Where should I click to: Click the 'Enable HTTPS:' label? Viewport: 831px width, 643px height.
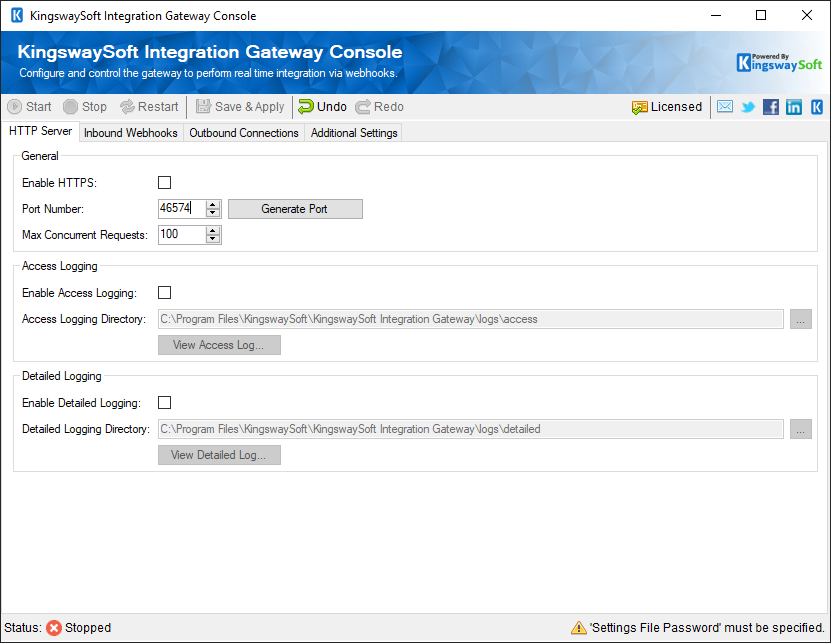coord(59,183)
